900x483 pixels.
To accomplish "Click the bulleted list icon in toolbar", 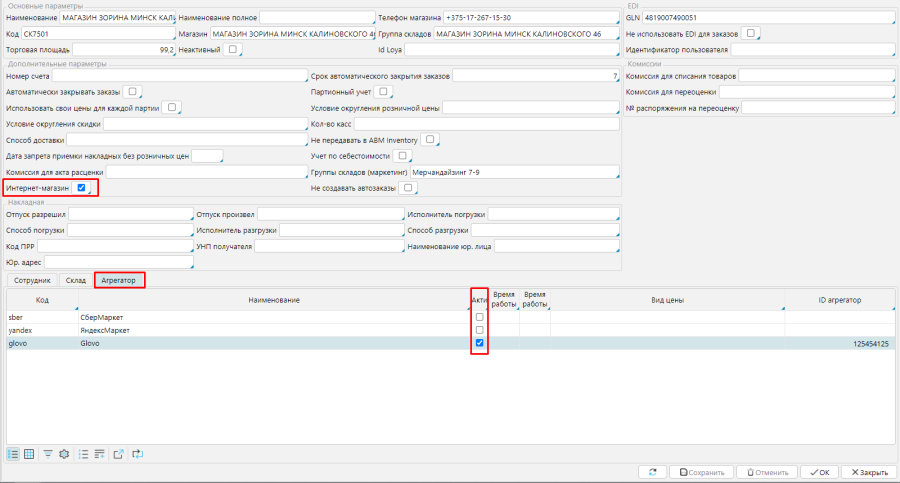I will [x=83, y=454].
